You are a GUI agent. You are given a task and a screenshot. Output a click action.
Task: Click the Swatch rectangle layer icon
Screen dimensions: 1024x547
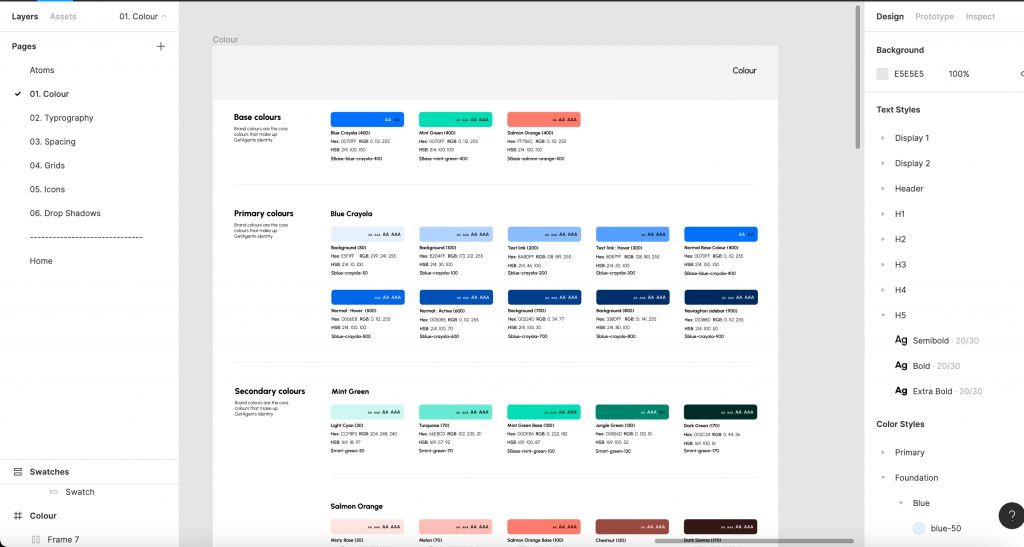coord(54,492)
